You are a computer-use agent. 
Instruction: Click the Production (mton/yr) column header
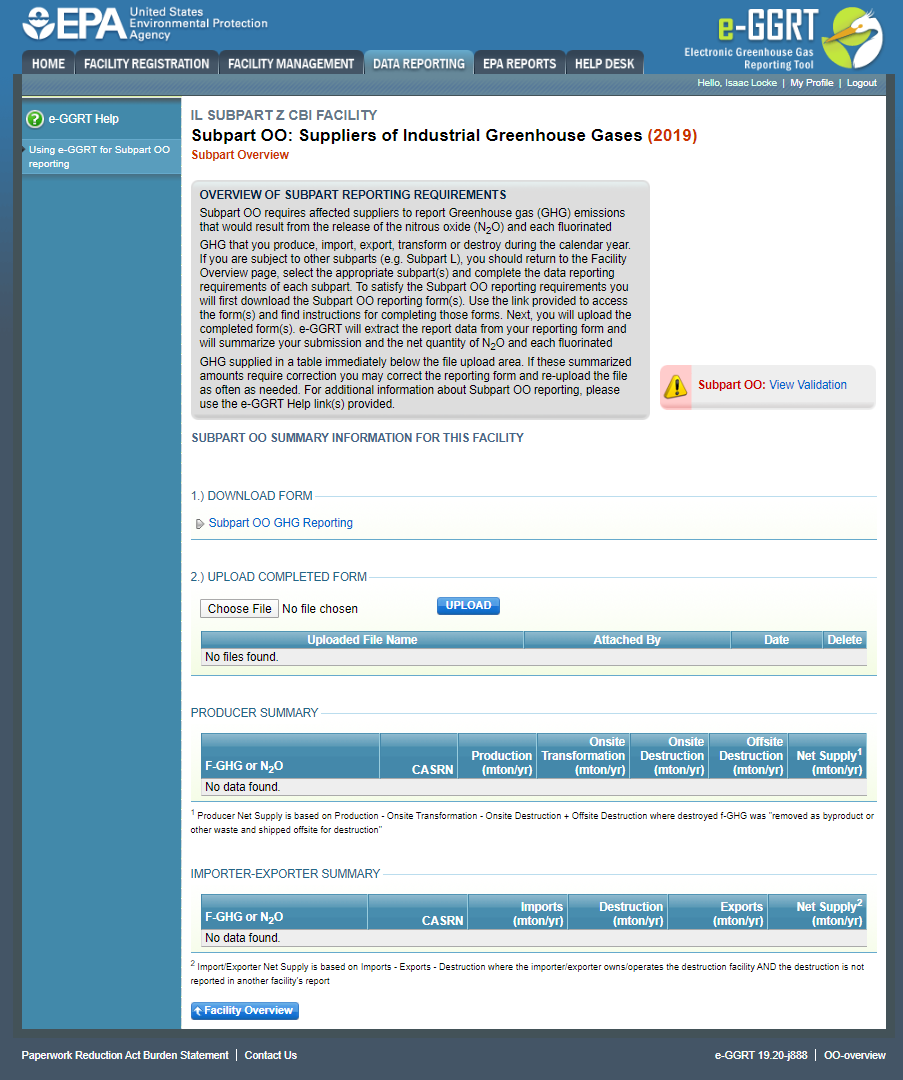(497, 756)
